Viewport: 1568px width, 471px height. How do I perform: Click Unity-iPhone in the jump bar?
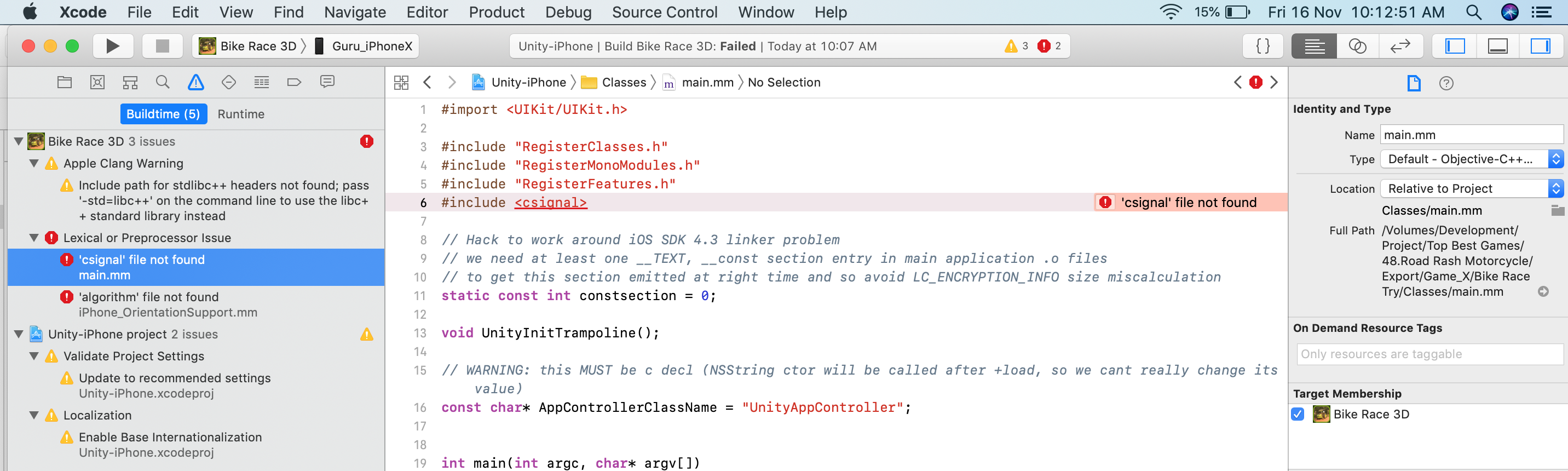(x=519, y=82)
